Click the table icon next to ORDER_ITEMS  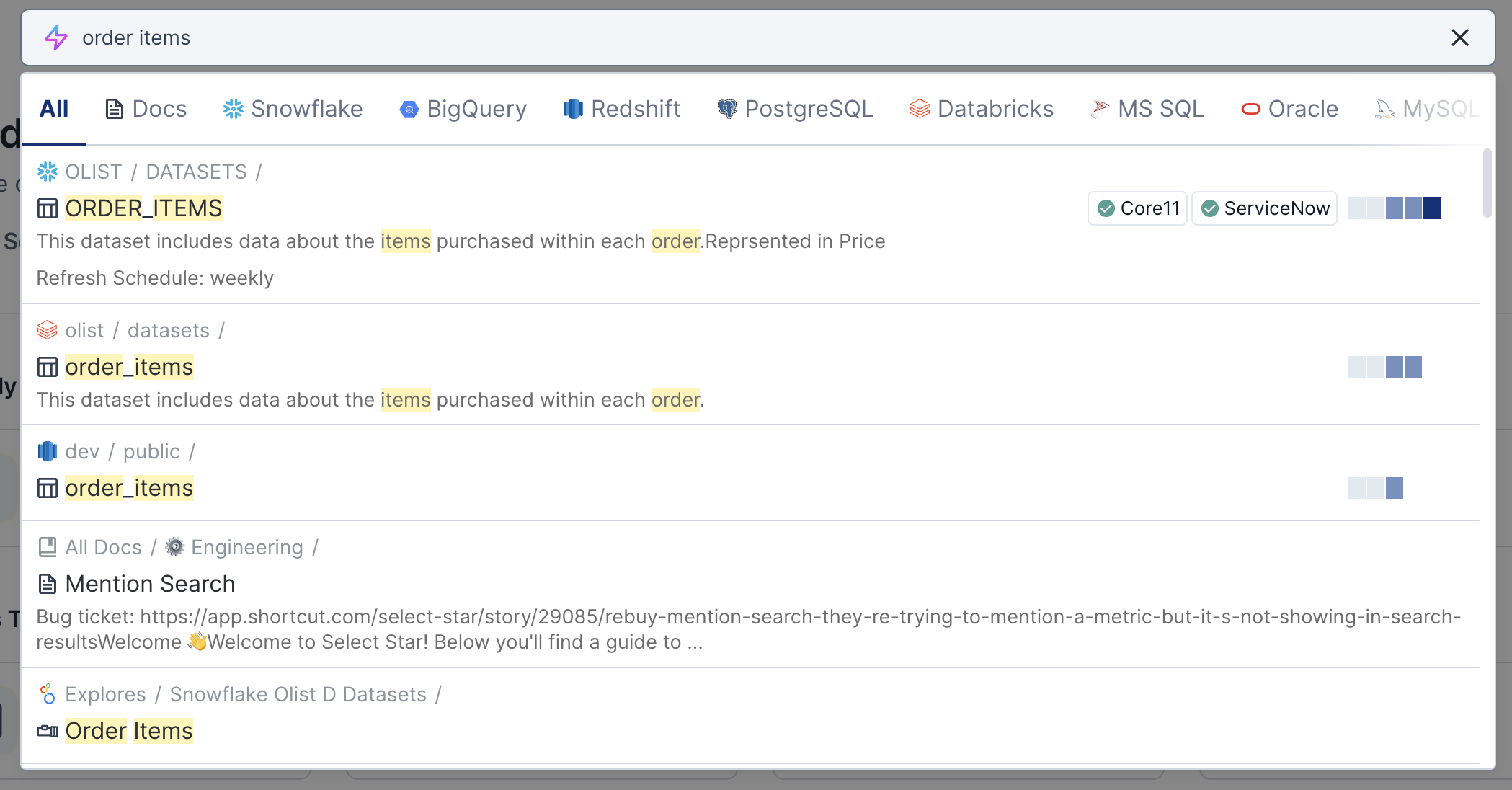[48, 209]
